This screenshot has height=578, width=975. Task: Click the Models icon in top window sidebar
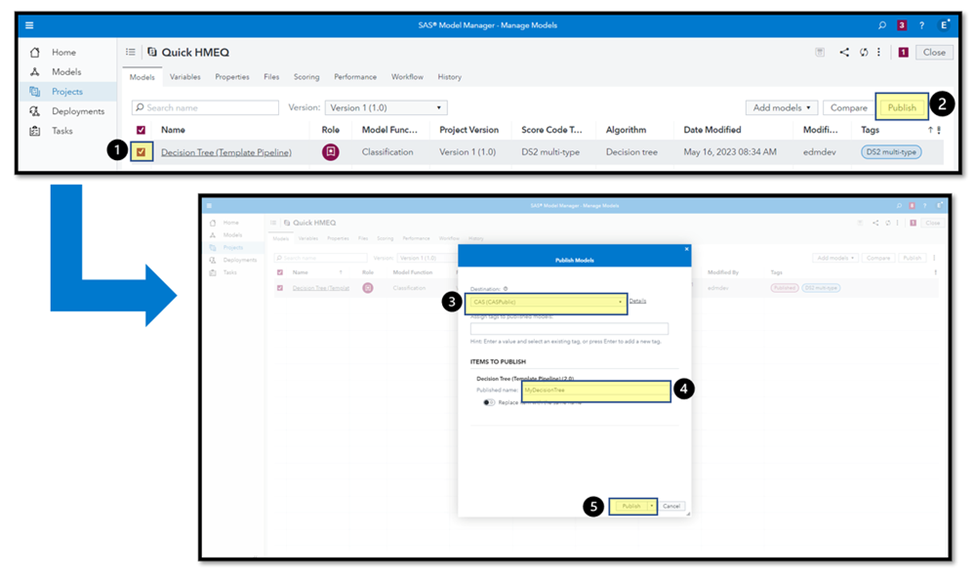pos(35,72)
